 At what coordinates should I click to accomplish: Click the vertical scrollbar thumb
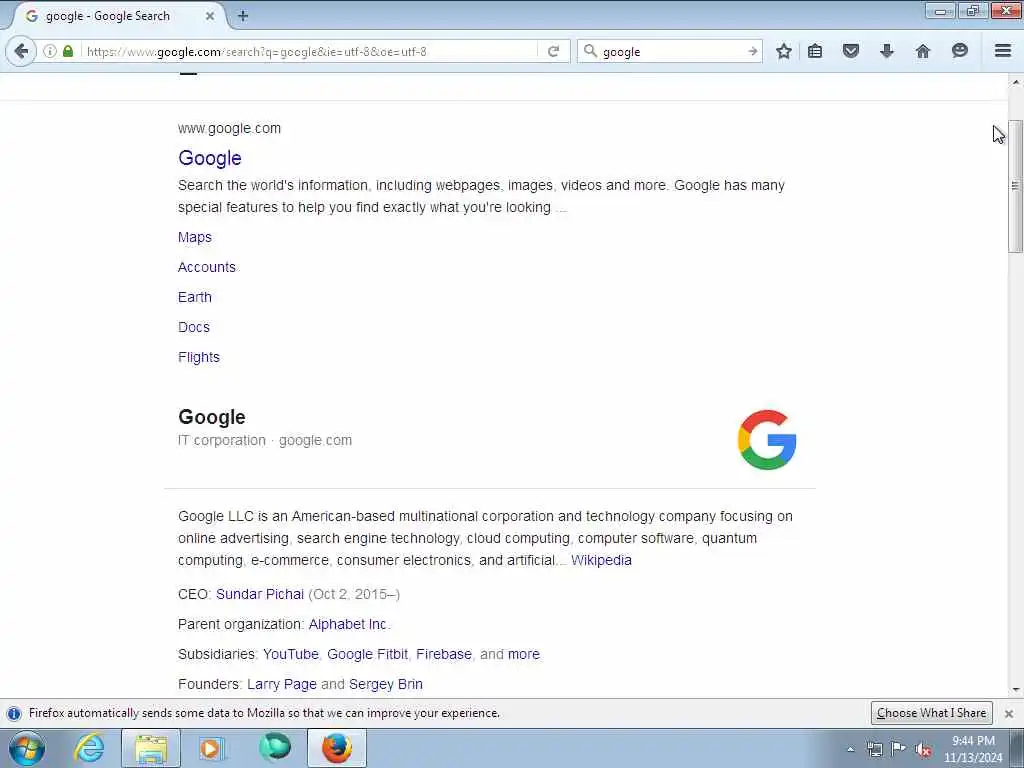coord(1015,186)
